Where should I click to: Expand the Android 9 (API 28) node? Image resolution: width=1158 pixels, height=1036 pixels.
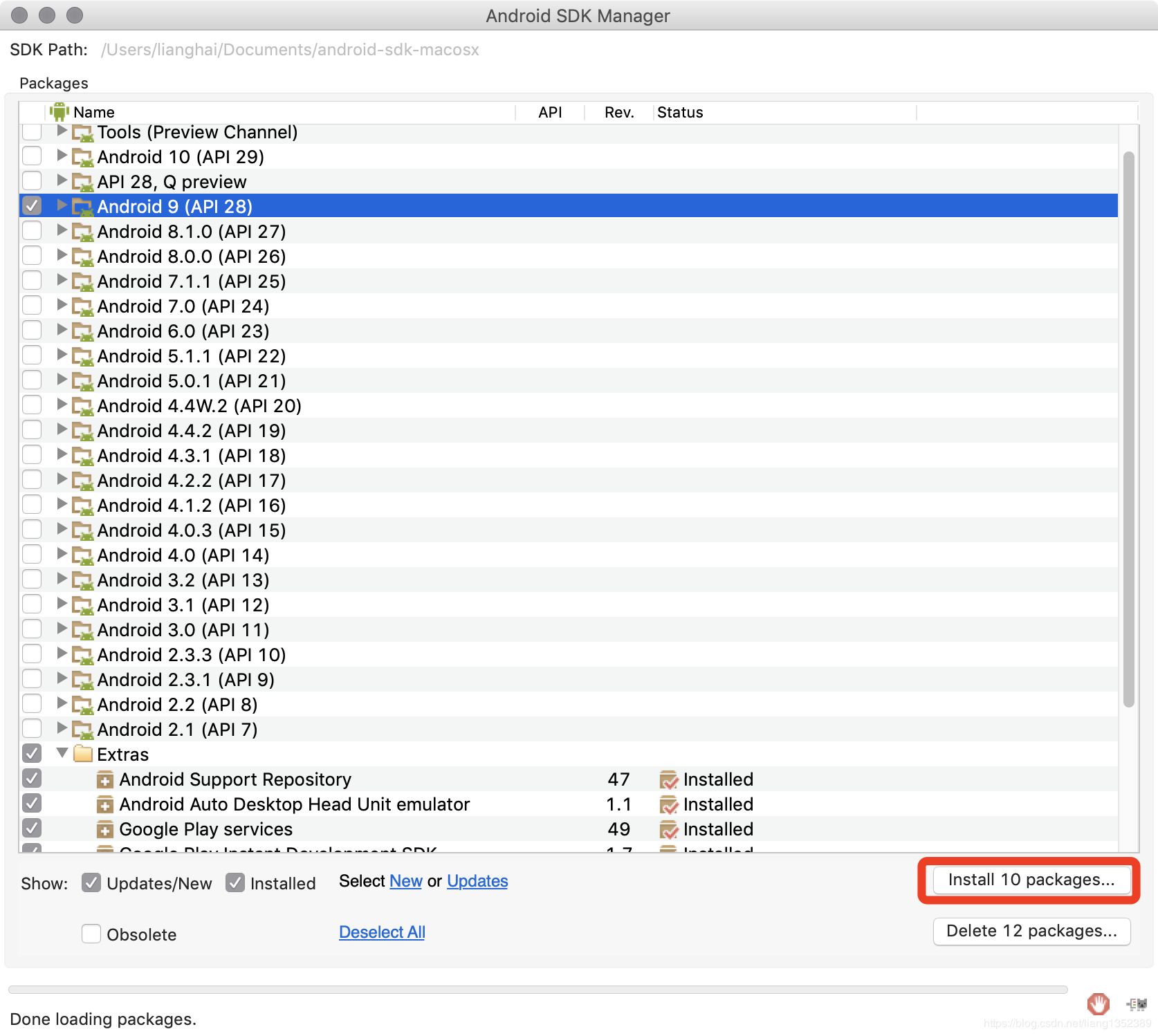[62, 205]
